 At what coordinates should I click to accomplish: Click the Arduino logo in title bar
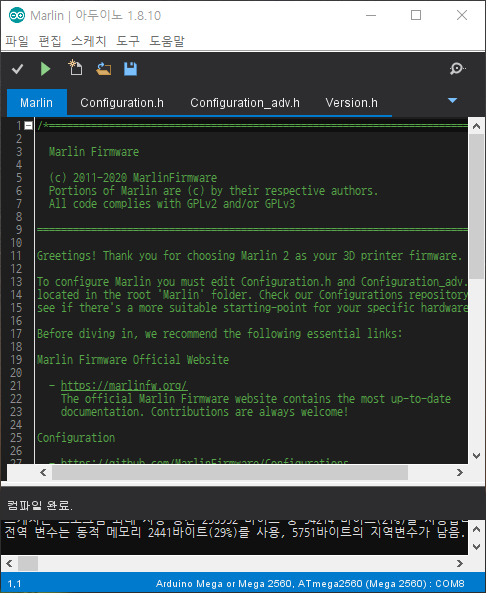point(17,16)
